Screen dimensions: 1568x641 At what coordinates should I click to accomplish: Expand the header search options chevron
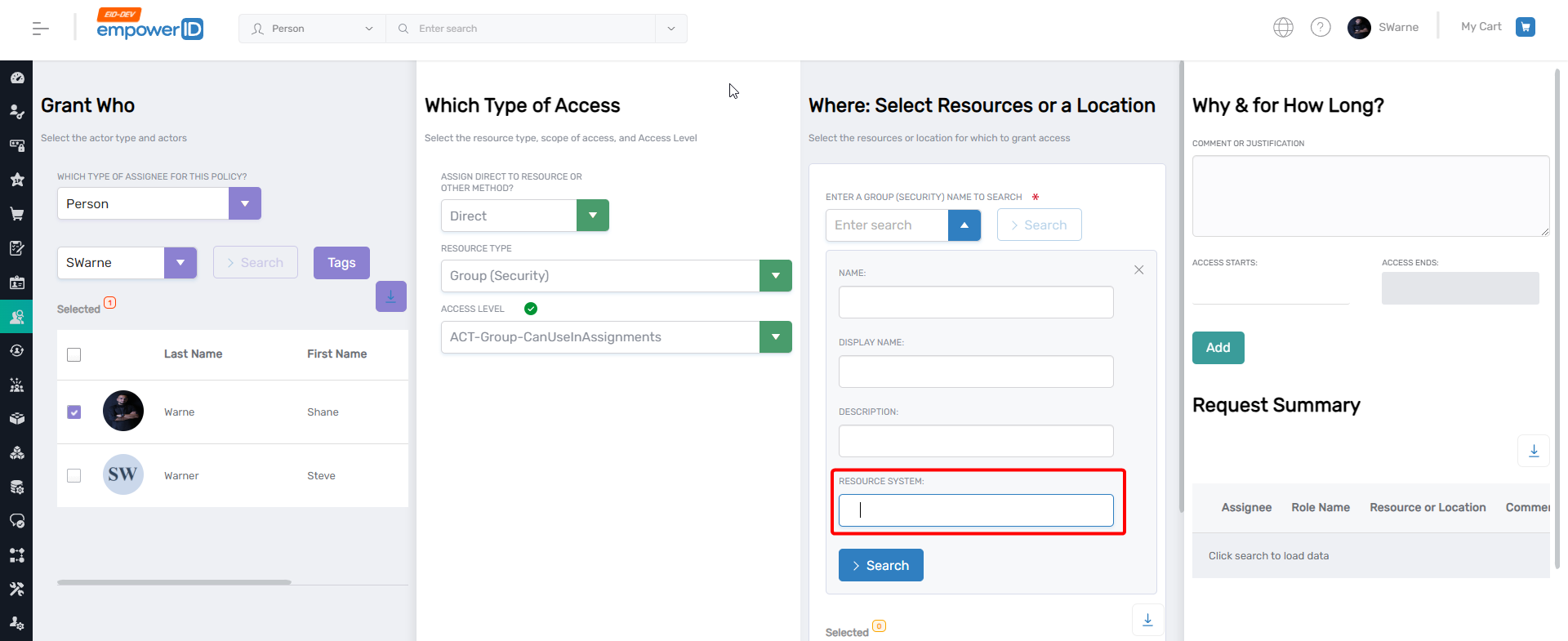[x=671, y=29]
